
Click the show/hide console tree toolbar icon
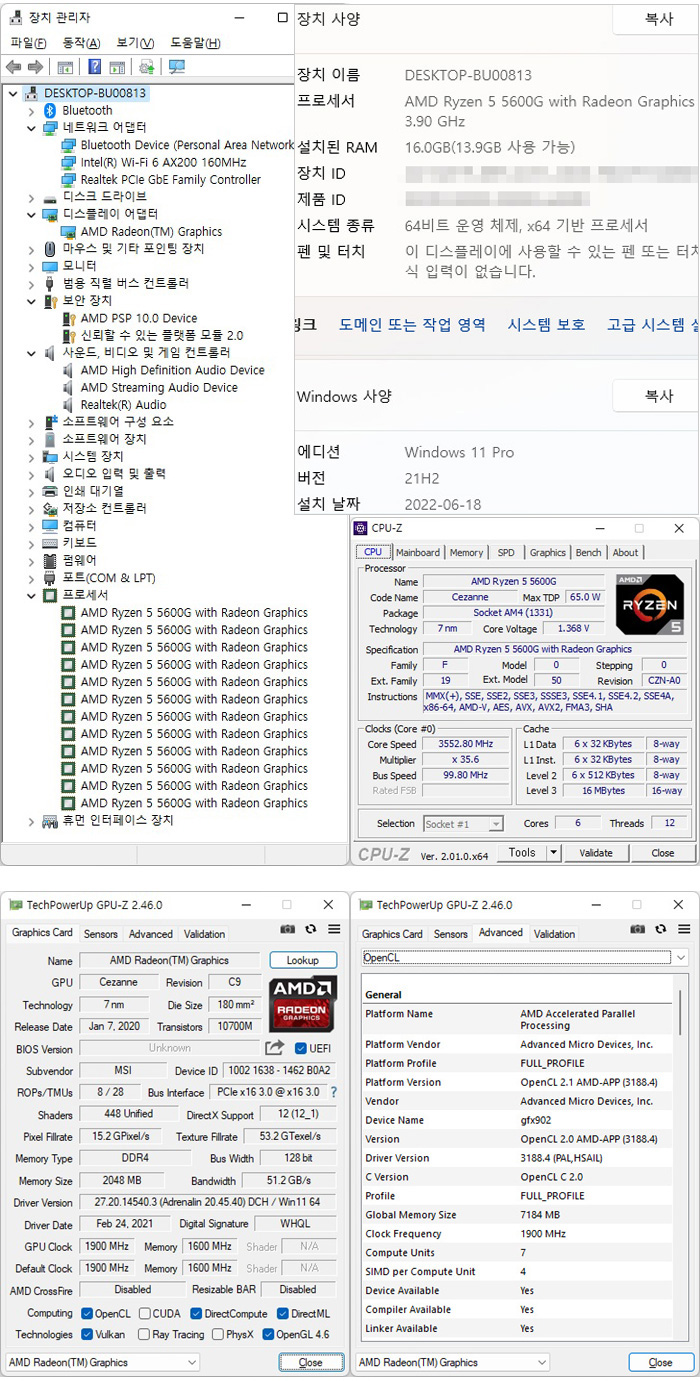click(65, 67)
